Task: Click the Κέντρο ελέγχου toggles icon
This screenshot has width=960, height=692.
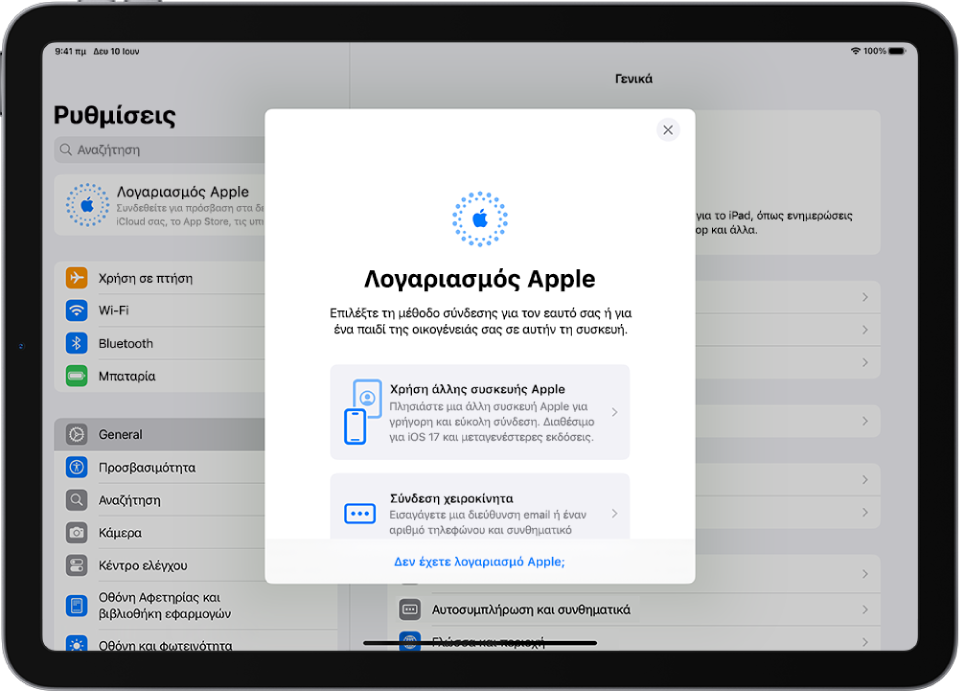Action: (77, 565)
